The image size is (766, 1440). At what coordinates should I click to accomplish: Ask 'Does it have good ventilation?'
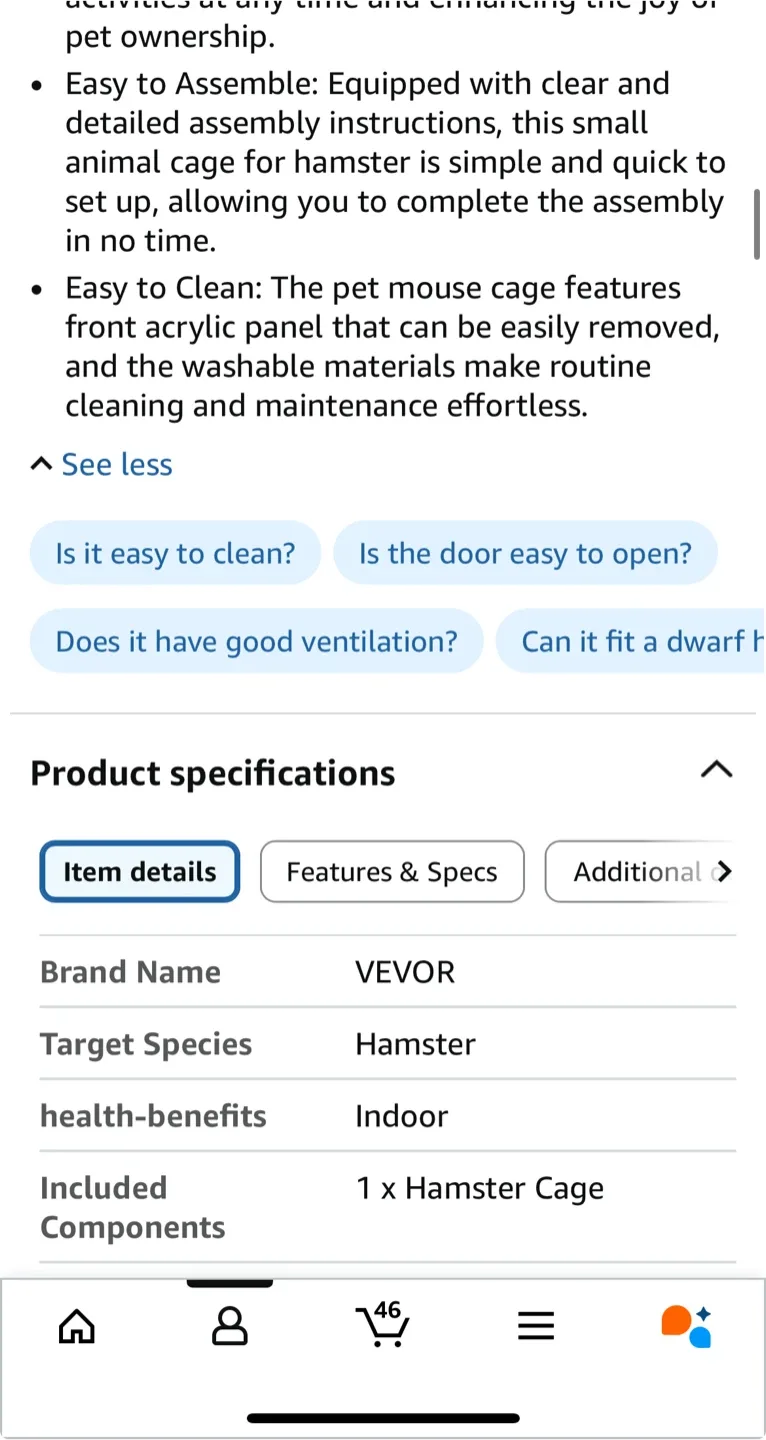coord(256,641)
